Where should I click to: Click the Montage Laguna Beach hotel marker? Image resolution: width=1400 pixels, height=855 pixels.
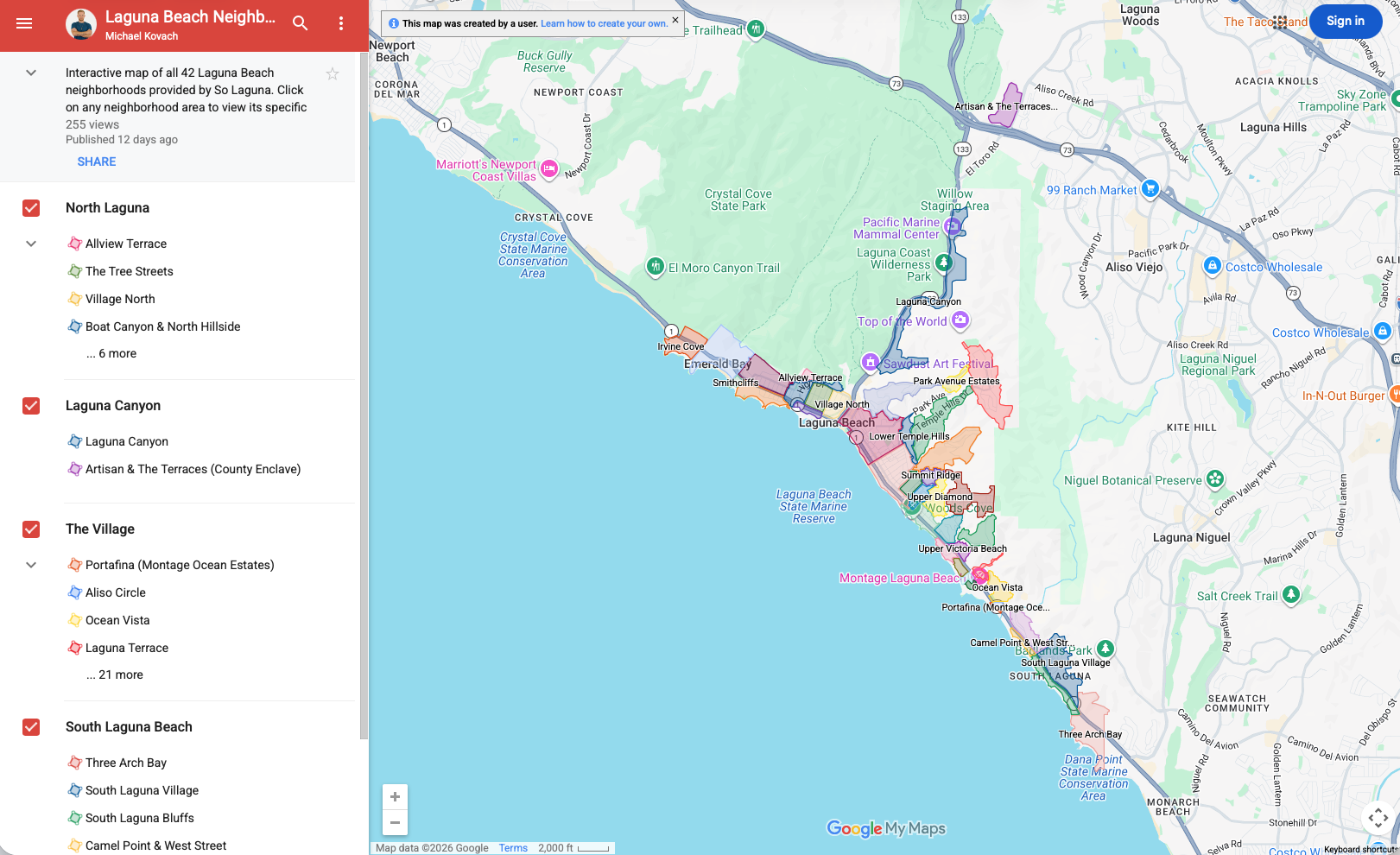979,574
